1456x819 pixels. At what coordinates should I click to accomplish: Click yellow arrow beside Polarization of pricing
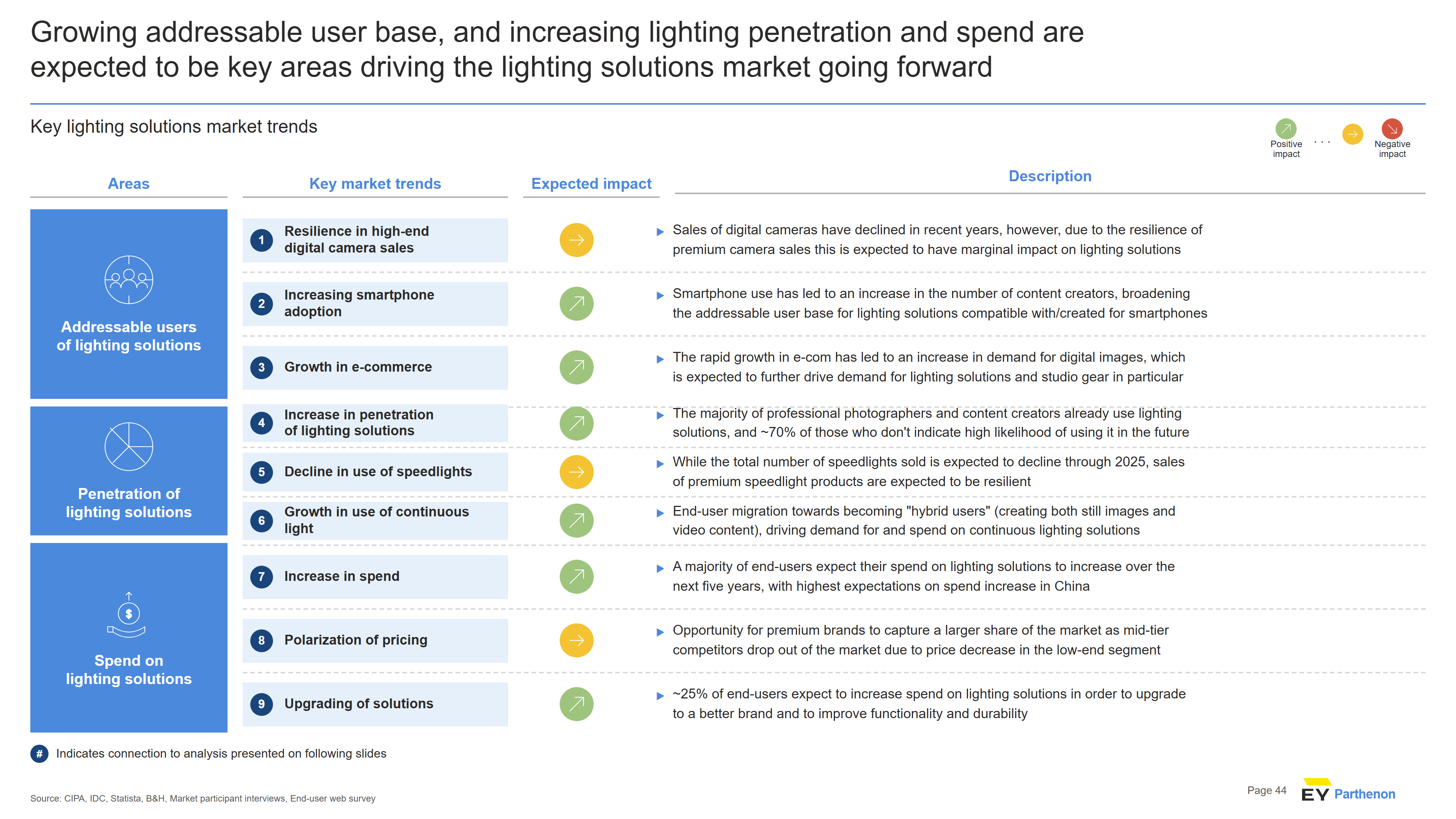(576, 640)
